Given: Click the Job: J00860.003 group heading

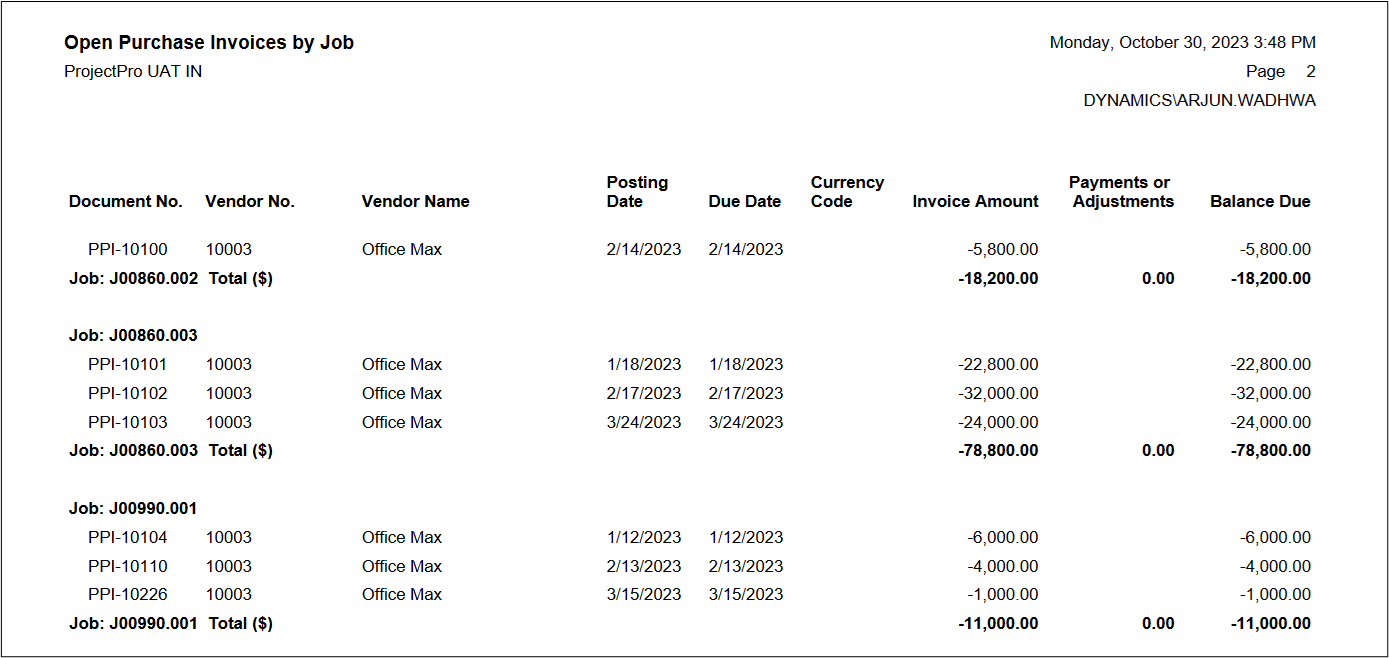Looking at the screenshot, I should click(x=133, y=336).
